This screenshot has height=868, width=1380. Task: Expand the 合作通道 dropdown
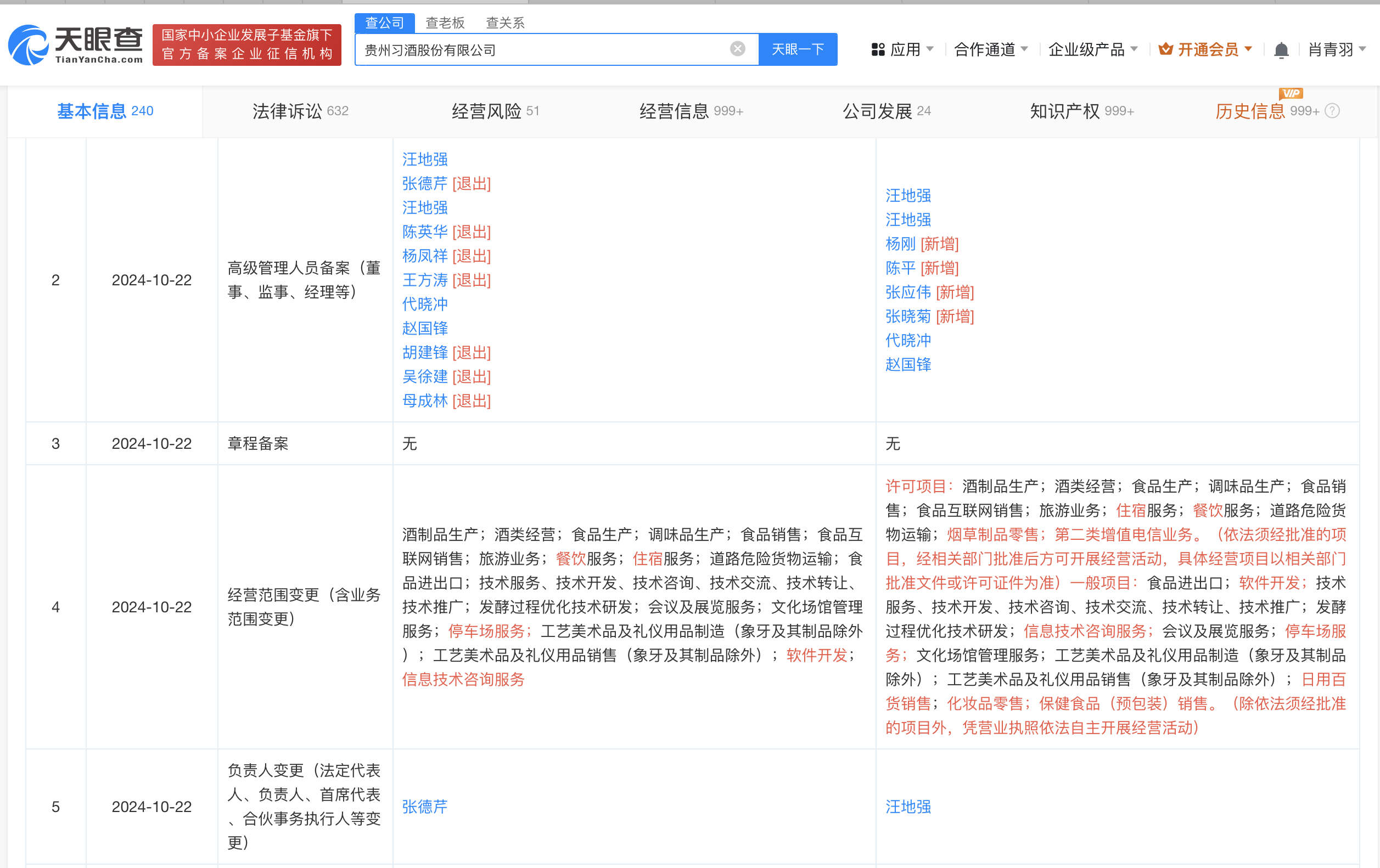[x=991, y=50]
